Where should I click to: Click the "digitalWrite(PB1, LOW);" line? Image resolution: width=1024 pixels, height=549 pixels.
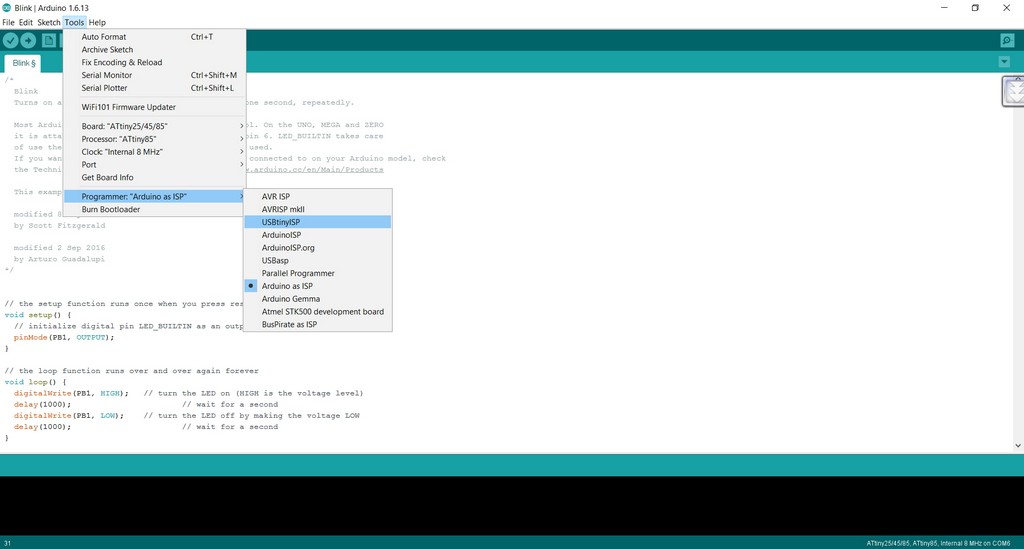[x=69, y=415]
